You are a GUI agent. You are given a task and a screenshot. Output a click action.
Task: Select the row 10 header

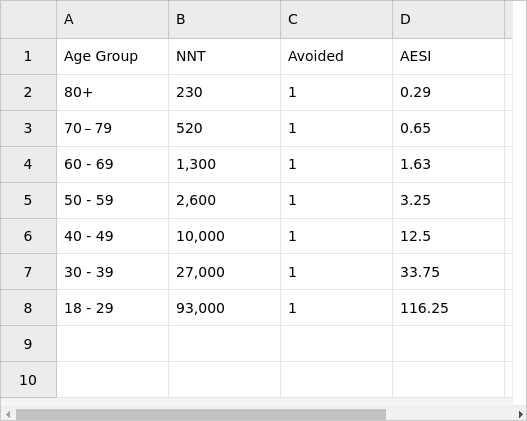pos(28,380)
